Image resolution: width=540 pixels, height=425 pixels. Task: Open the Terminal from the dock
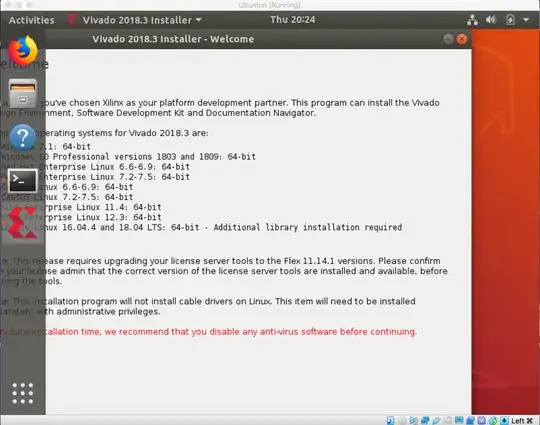click(23, 180)
